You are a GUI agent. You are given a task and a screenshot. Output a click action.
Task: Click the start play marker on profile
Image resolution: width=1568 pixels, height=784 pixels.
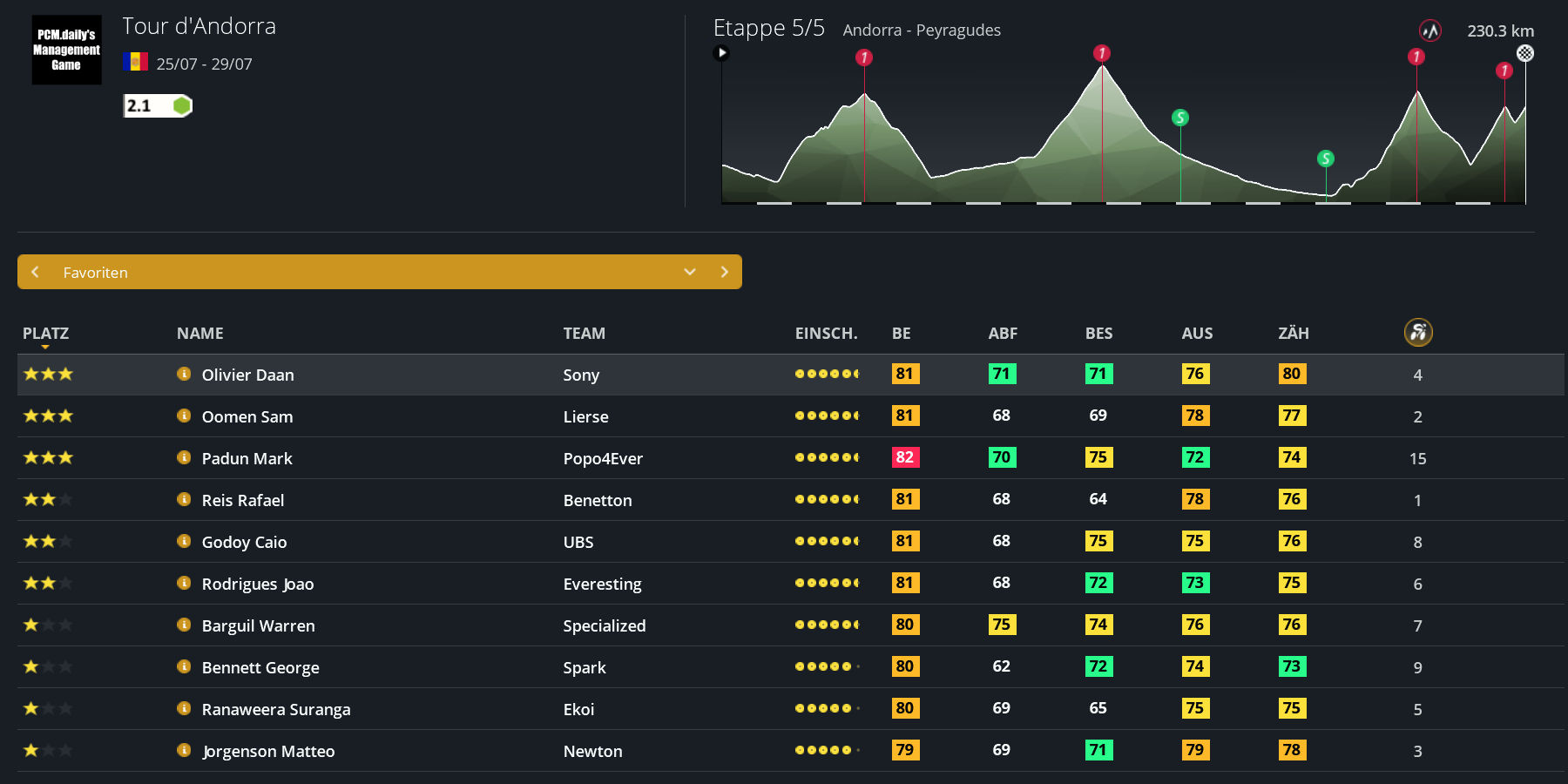pyautogui.click(x=721, y=53)
